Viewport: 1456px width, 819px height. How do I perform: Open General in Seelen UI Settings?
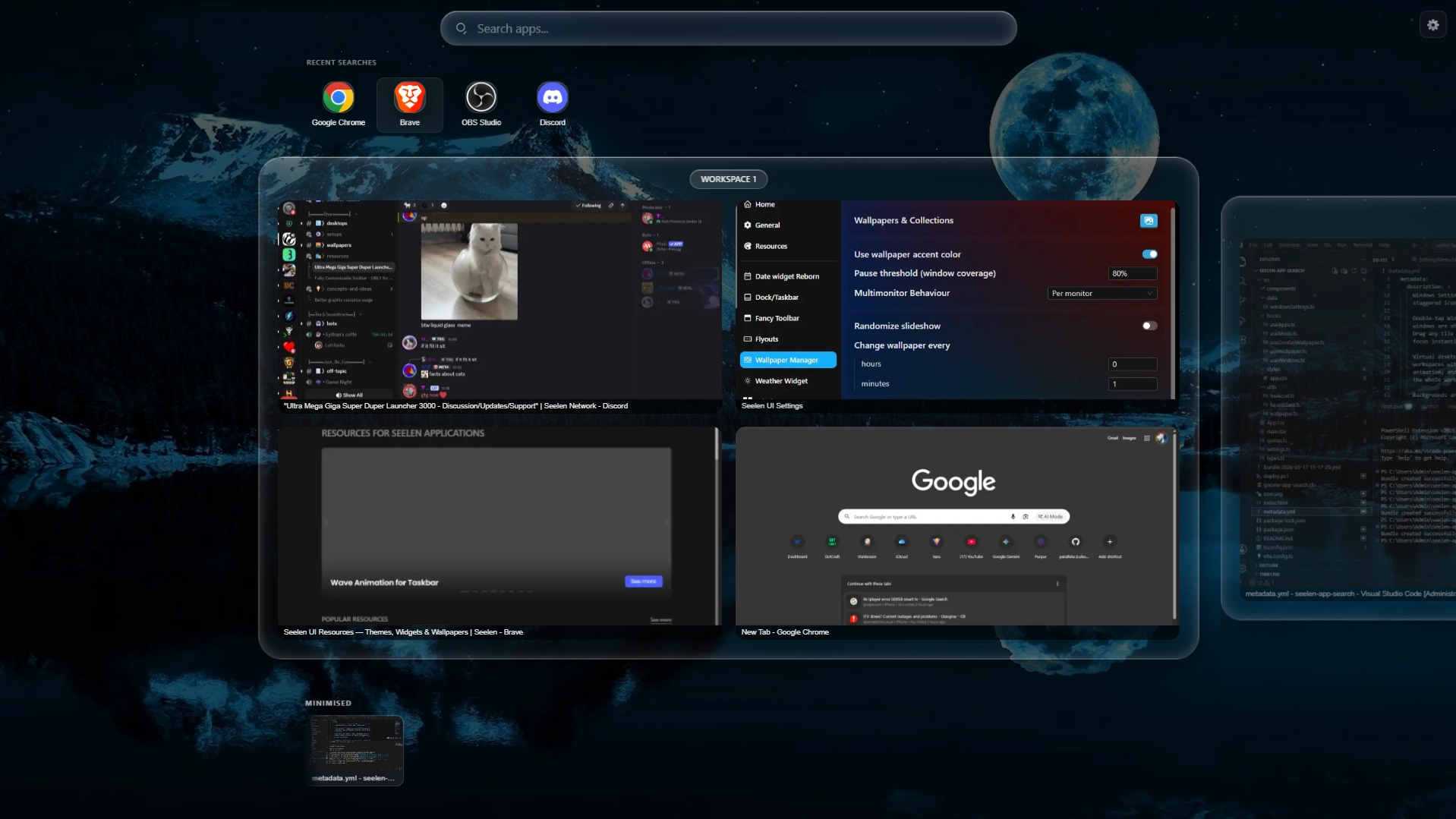click(x=788, y=225)
